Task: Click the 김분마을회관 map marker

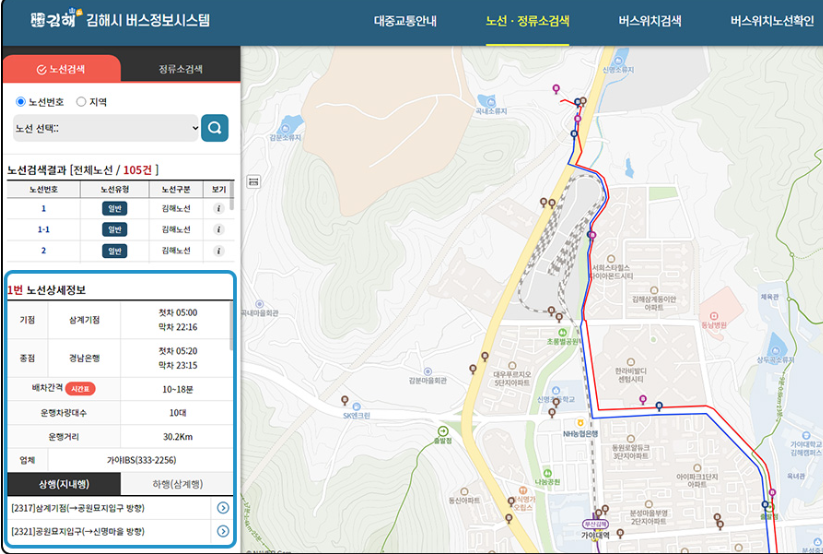Action: click(x=427, y=372)
